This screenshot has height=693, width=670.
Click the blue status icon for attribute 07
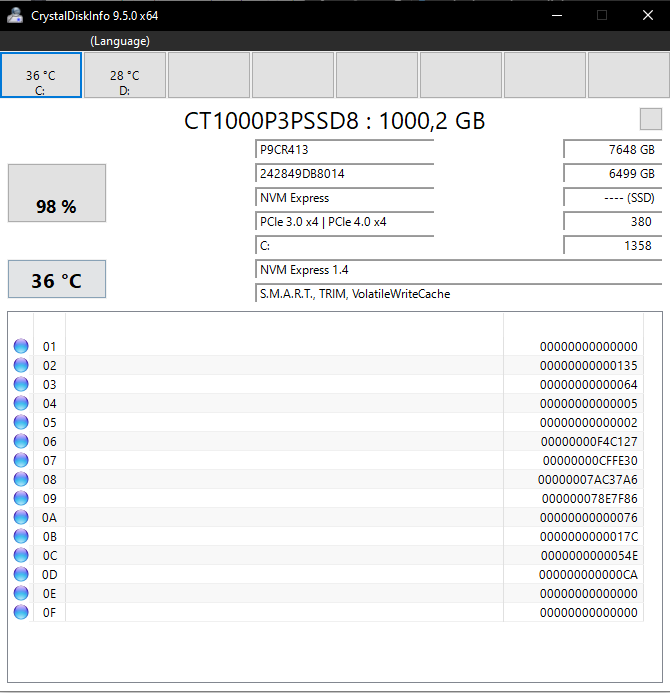tap(21, 460)
